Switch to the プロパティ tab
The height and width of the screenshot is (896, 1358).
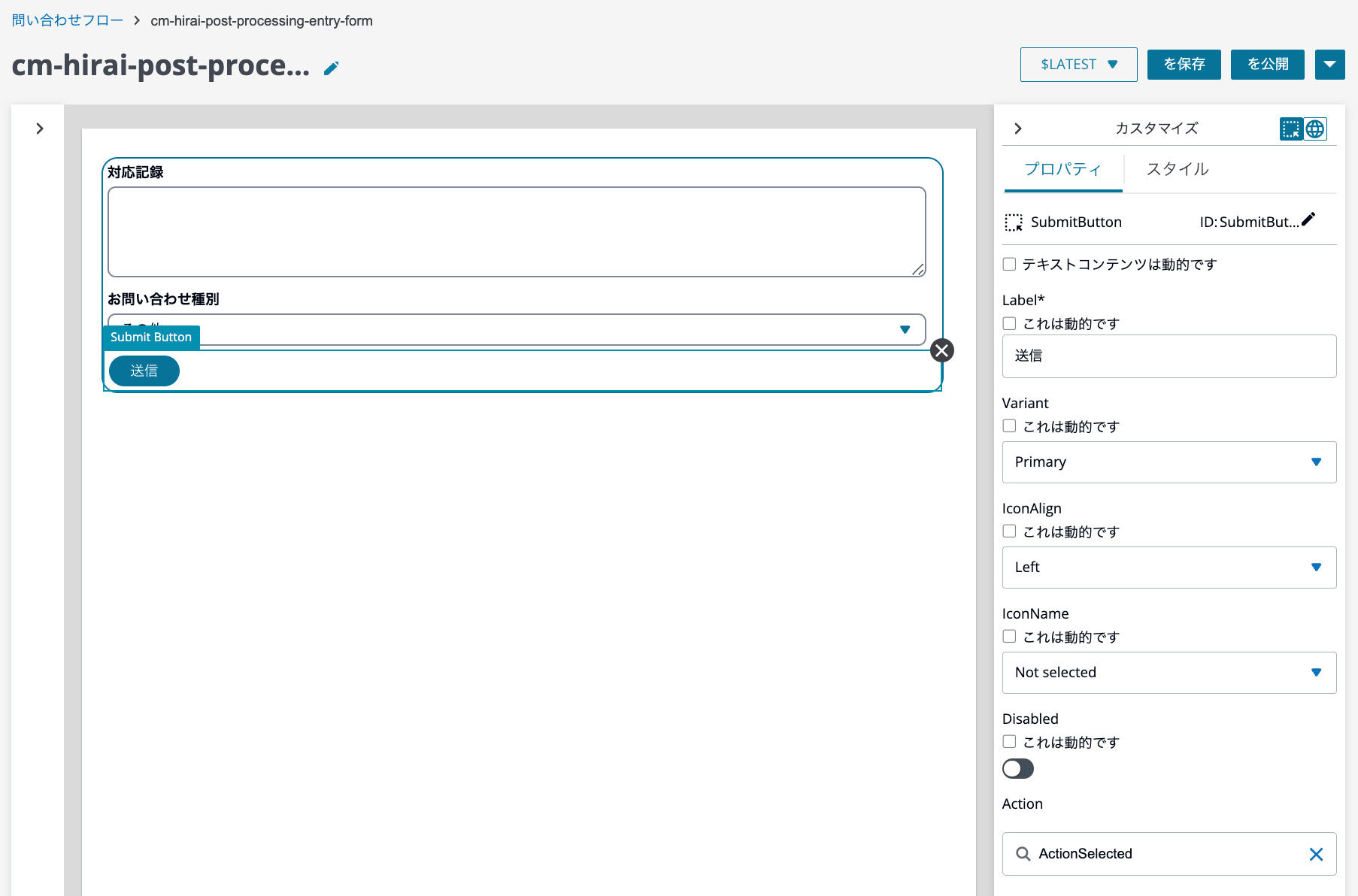(x=1063, y=169)
